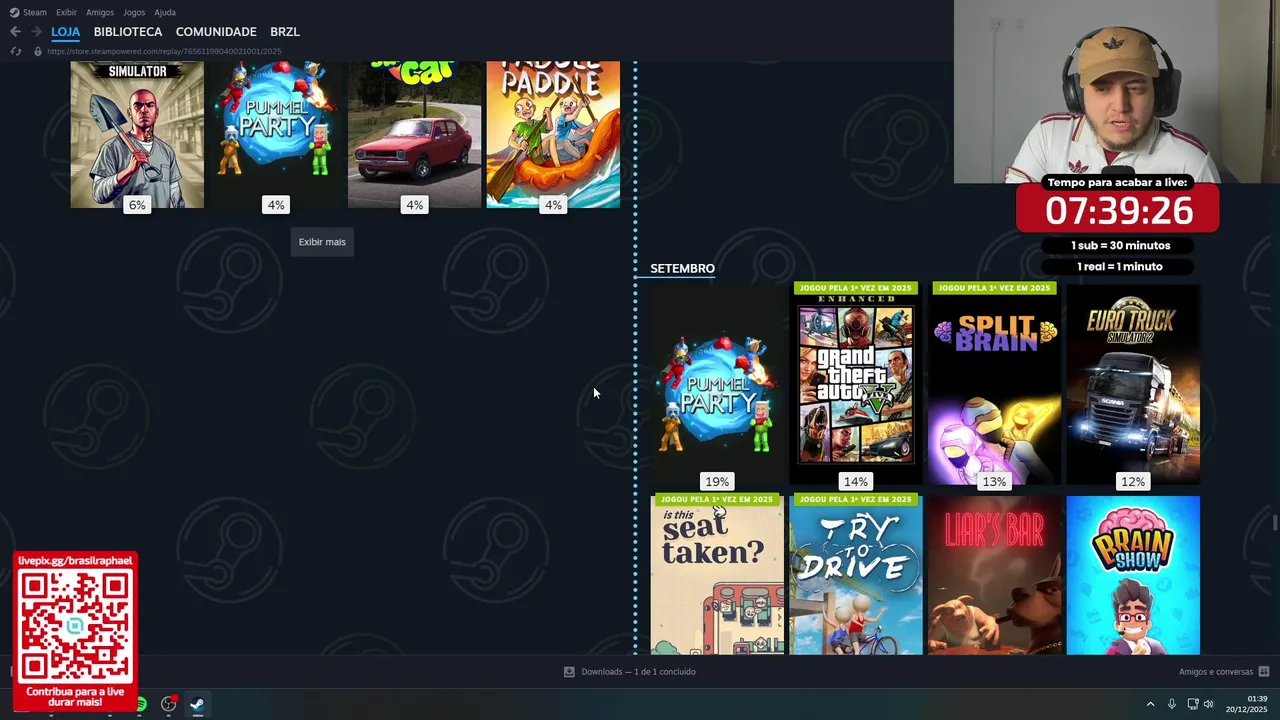Click the badge above the GTA V cover
This screenshot has height=720, width=1280.
click(x=856, y=288)
